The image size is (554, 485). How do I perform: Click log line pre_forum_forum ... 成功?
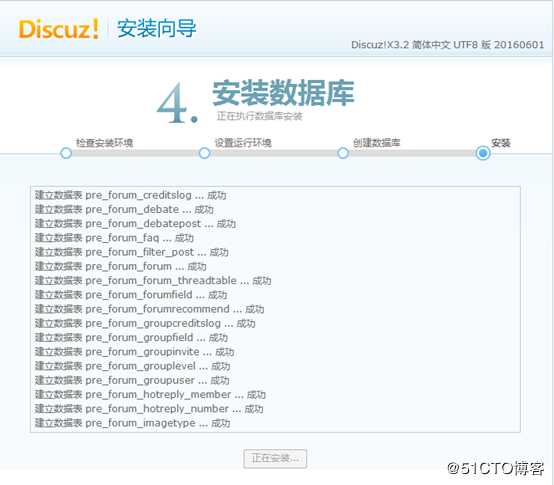coord(120,266)
